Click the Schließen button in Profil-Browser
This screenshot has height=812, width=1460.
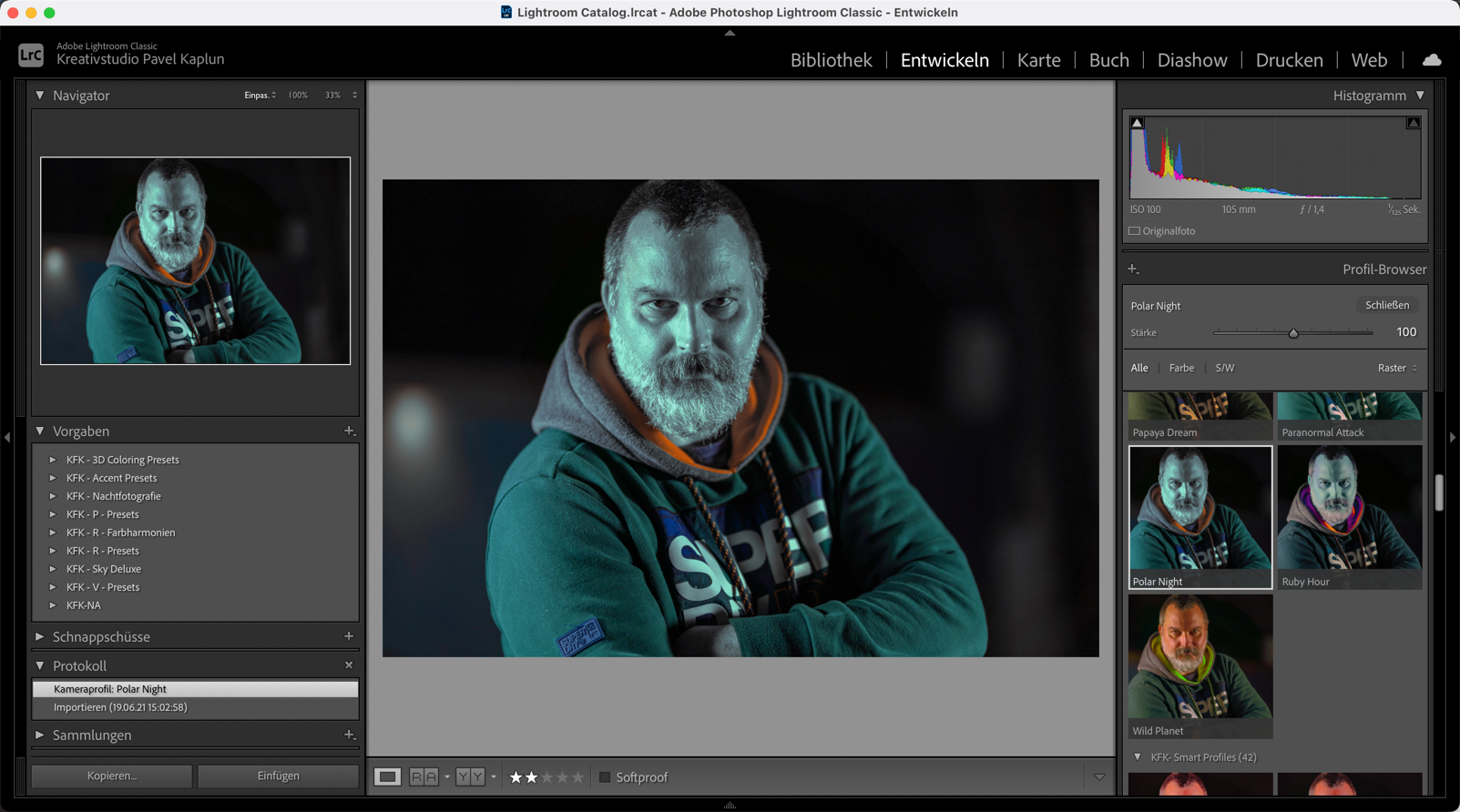tap(1387, 306)
